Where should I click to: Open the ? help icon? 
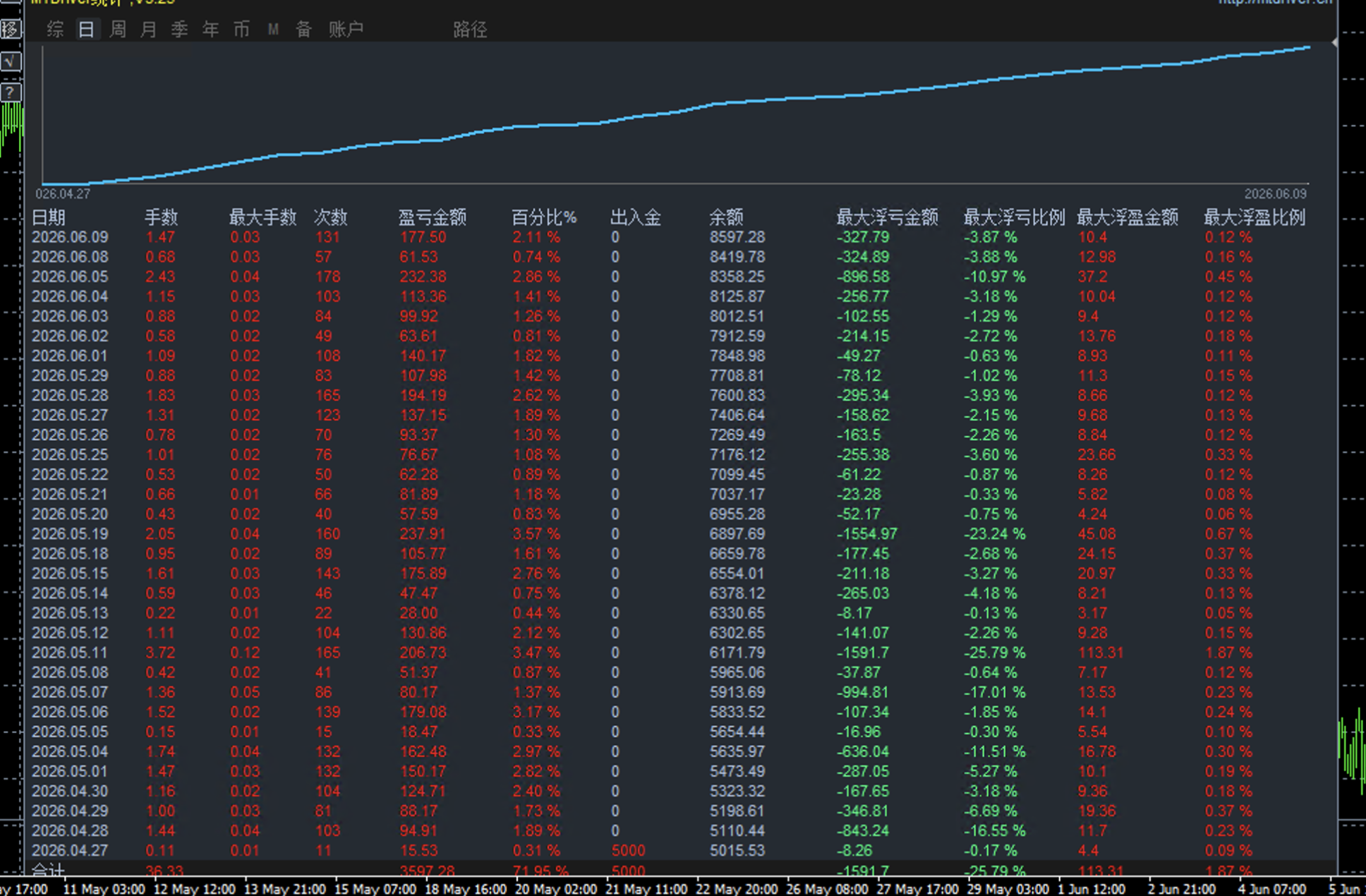point(11,92)
